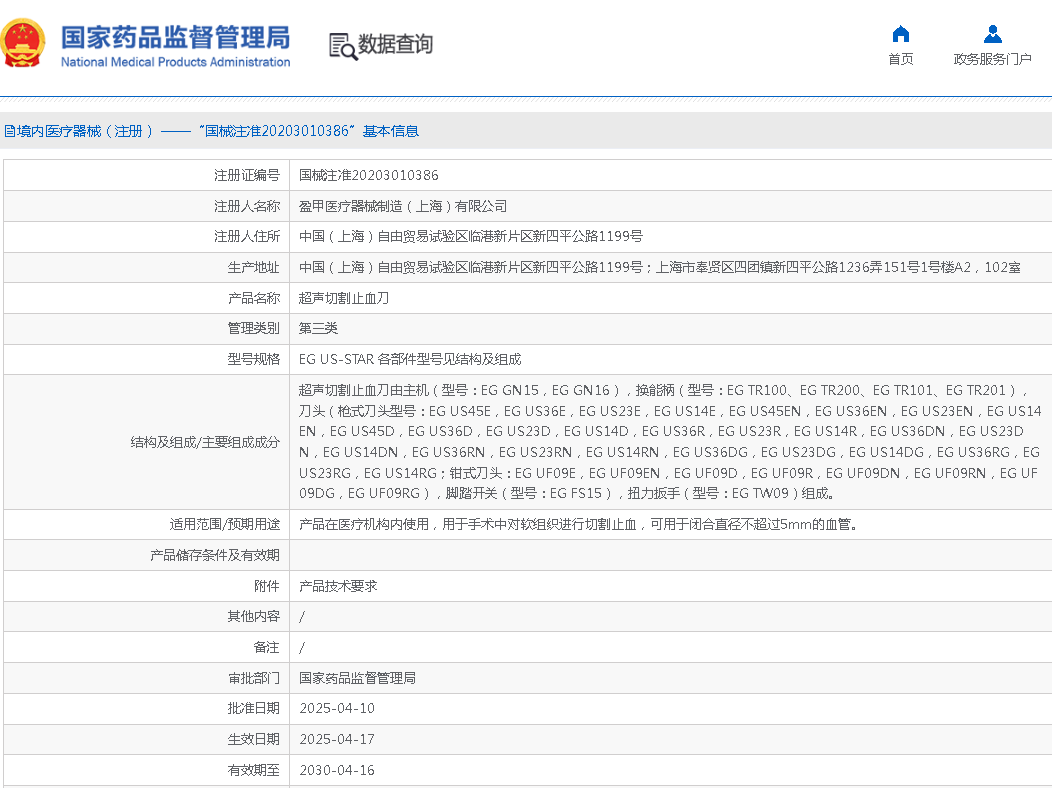The image size is (1052, 788).
Task: Click the 国家药品监督管理局 header title
Action: pos(175,37)
